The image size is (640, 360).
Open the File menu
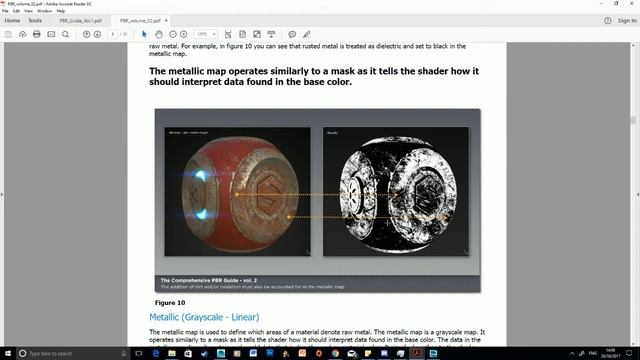[5, 11]
